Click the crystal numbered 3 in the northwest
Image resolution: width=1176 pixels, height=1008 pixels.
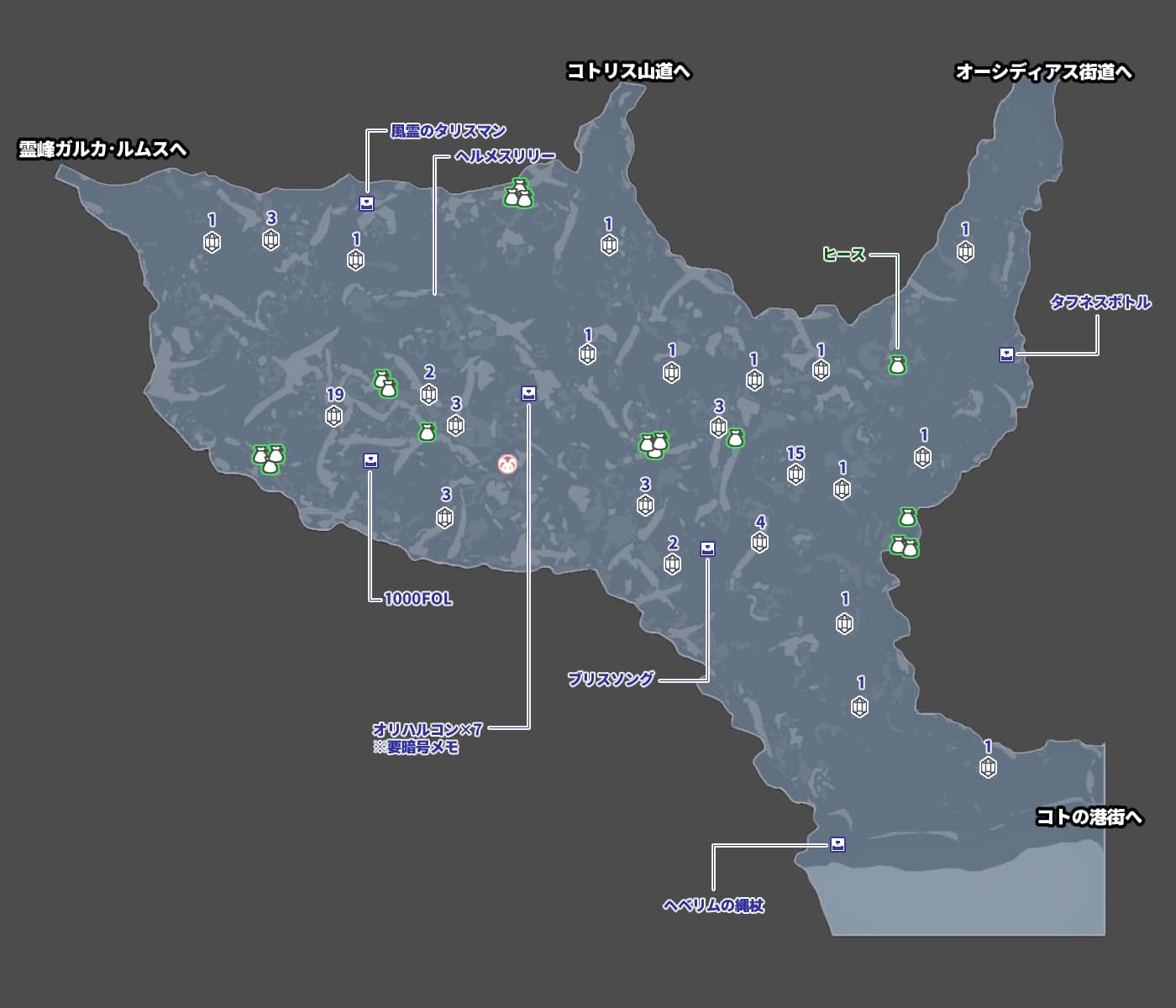coord(270,239)
